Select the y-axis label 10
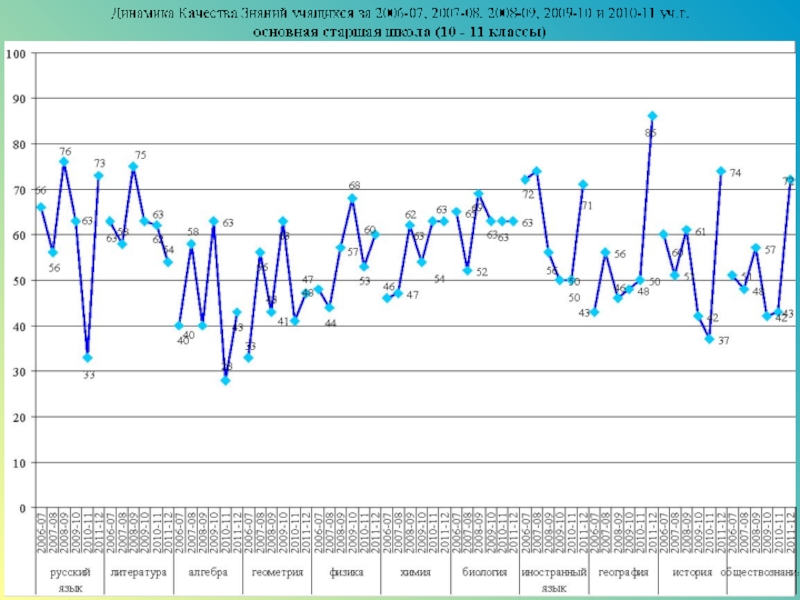Viewport: 800px width, 600px height. click(x=19, y=463)
